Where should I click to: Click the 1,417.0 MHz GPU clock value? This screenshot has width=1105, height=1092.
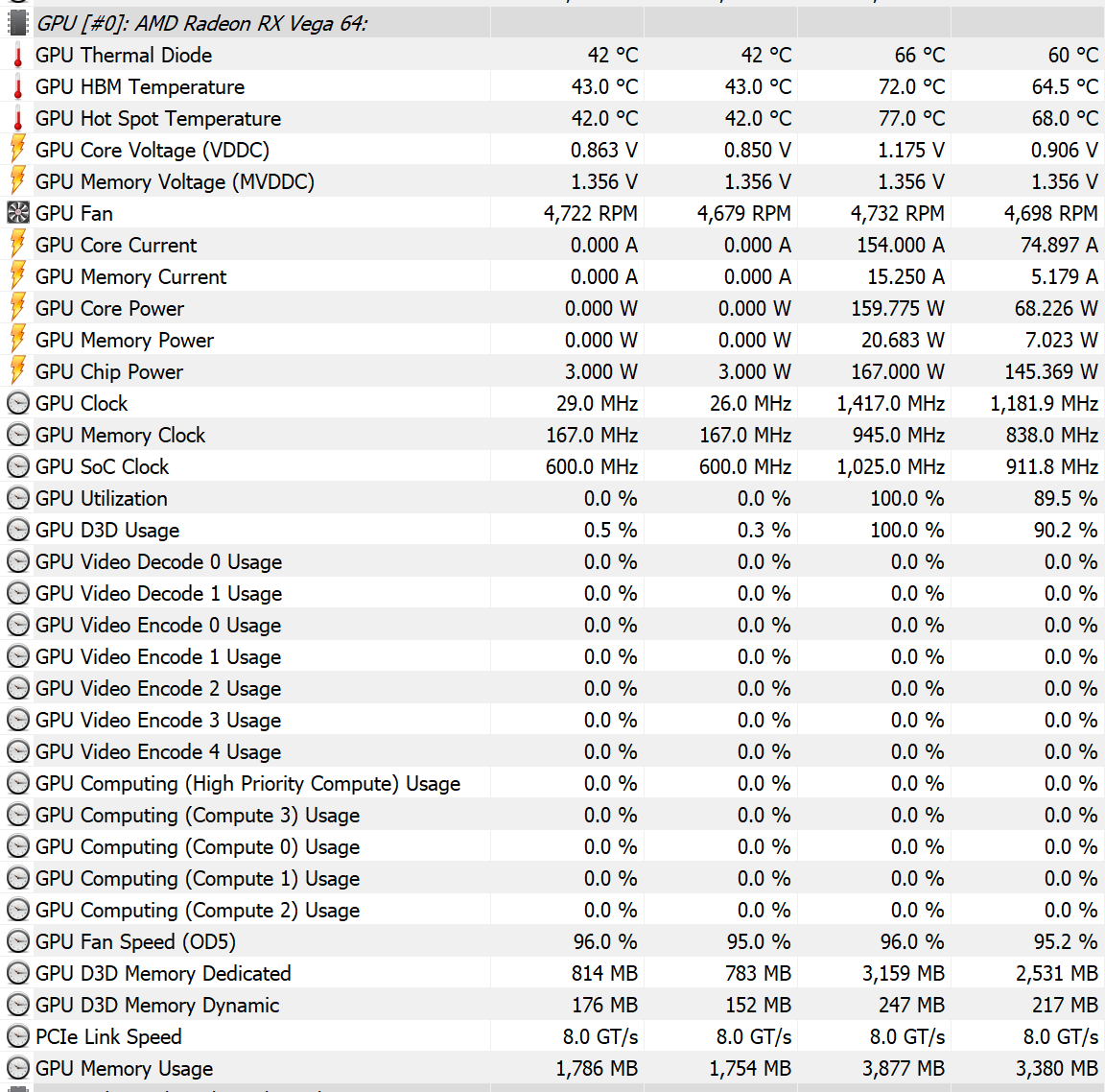tap(891, 403)
